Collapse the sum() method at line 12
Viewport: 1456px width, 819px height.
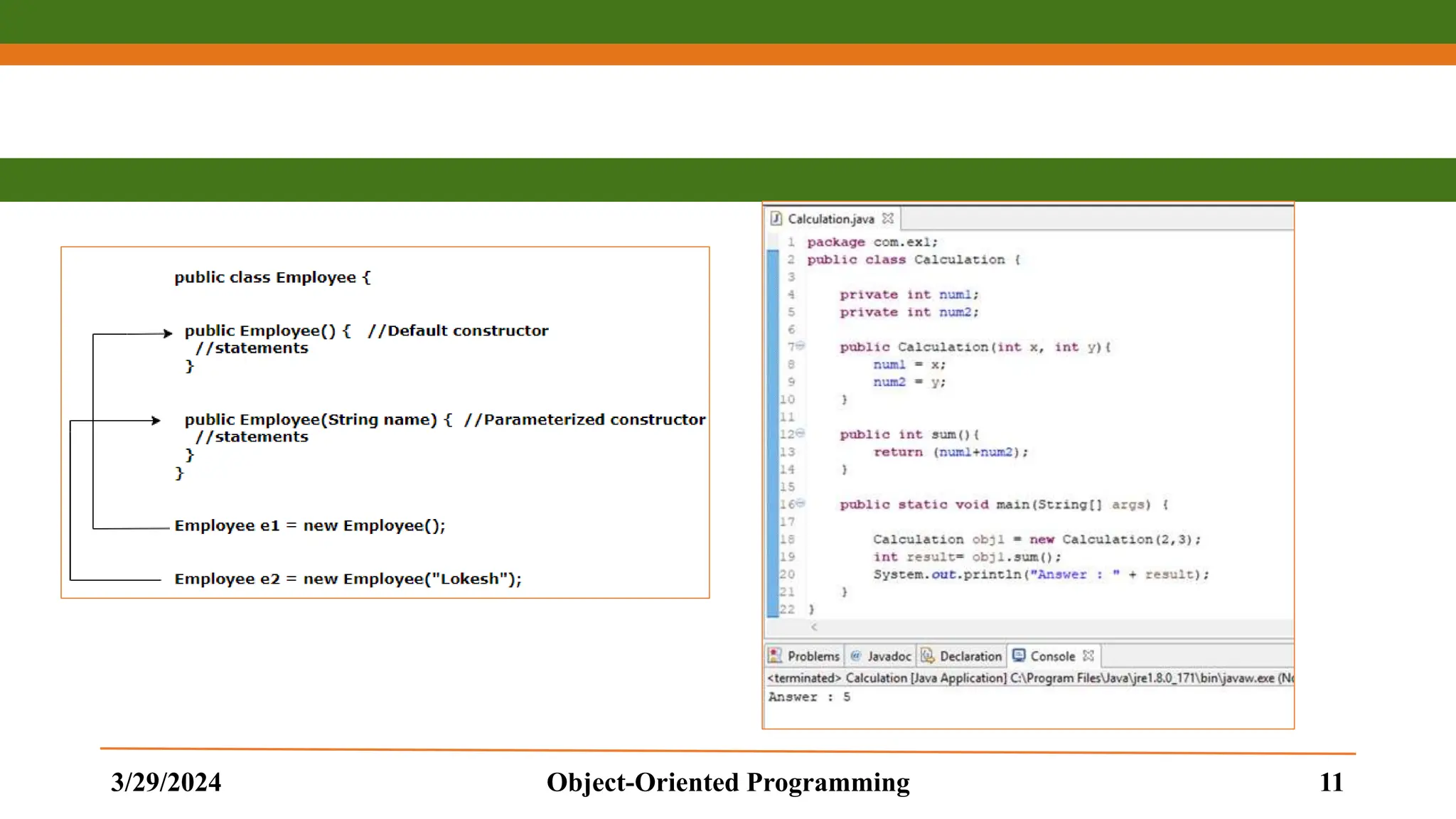pos(801,433)
